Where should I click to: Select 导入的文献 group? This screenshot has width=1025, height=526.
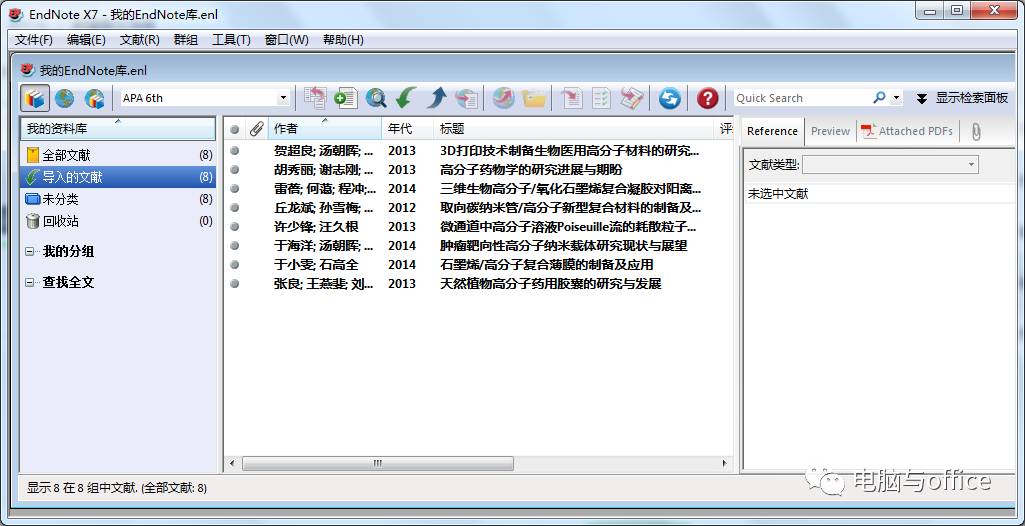click(x=118, y=177)
